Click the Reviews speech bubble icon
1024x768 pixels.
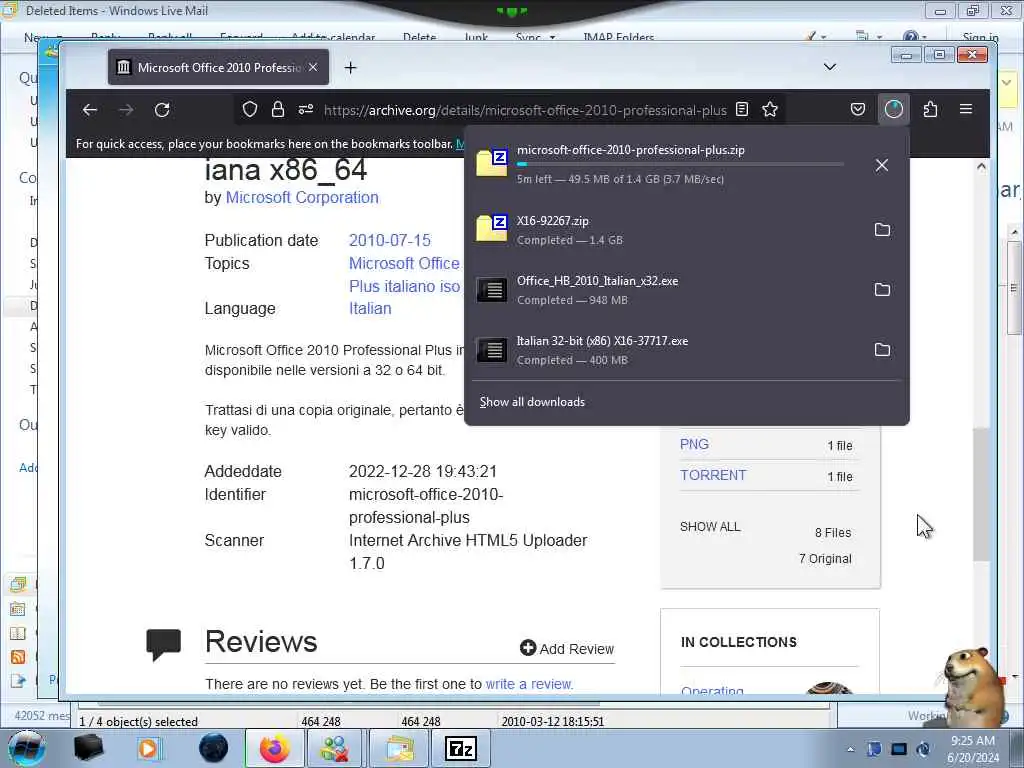point(163,645)
